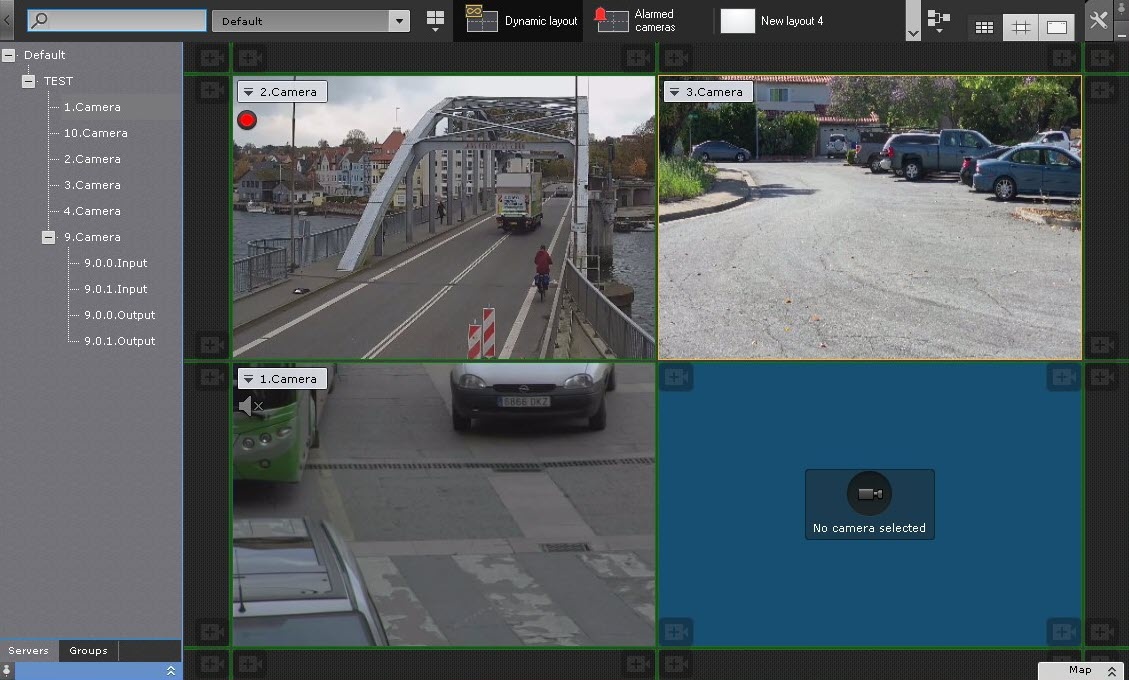Collapse the TEST server node
This screenshot has width=1129, height=680.
click(28, 81)
